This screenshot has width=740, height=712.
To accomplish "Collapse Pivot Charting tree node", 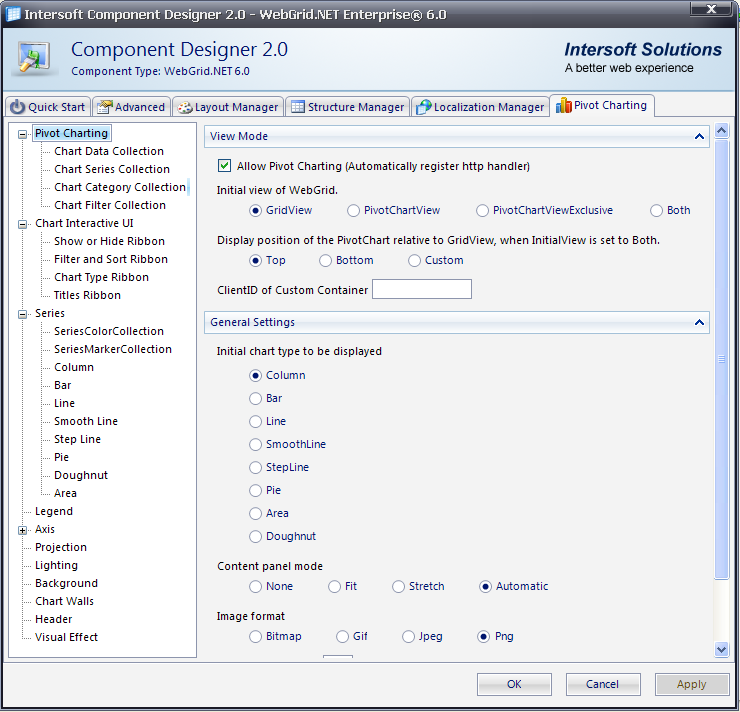I will point(22,134).
